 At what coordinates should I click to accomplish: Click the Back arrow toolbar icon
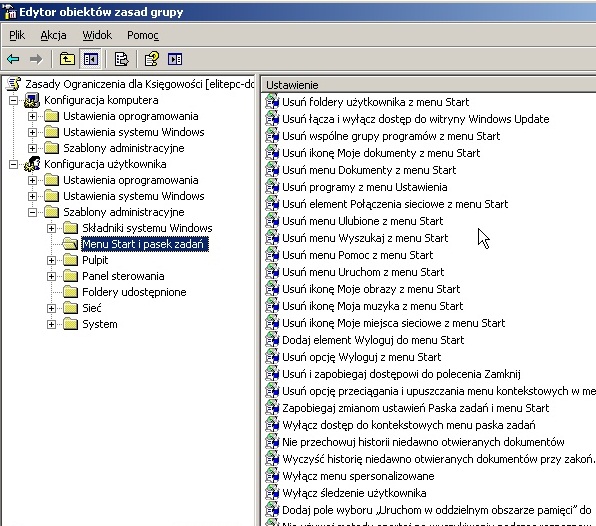coord(13,59)
